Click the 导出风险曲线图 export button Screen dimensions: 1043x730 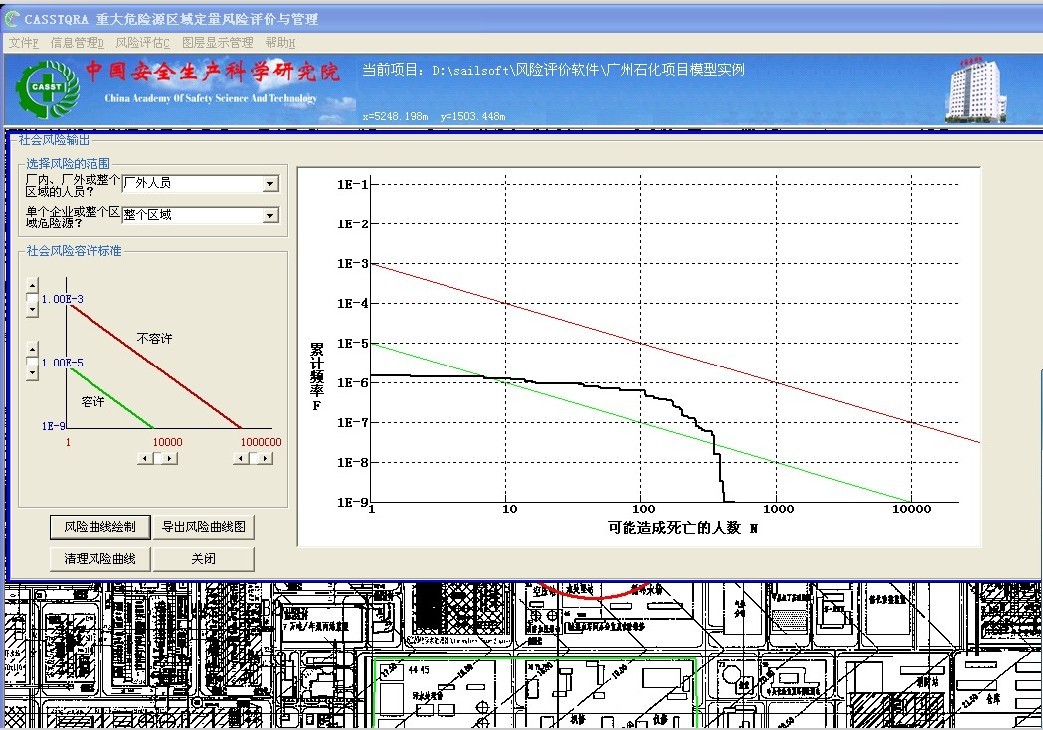point(203,527)
